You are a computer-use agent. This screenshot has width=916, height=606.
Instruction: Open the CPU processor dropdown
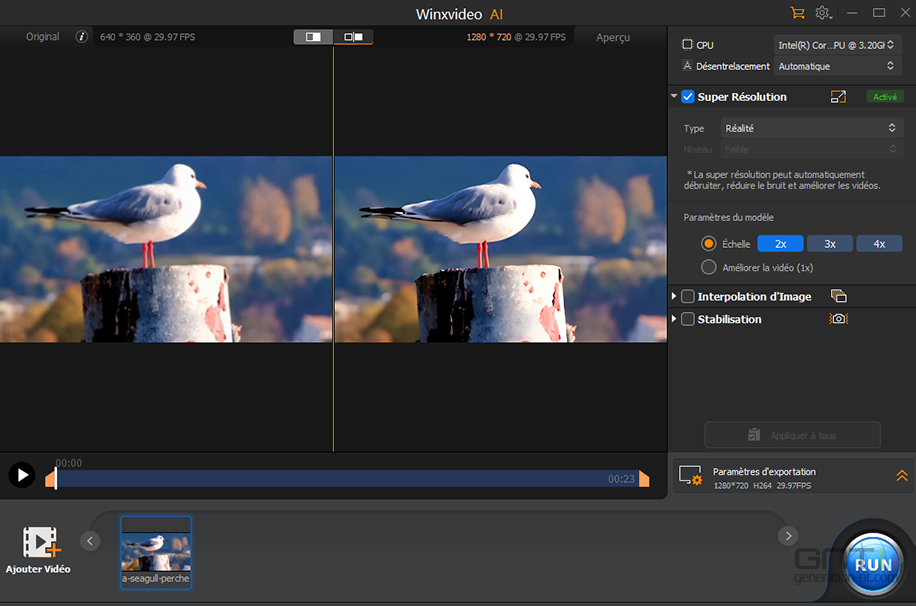pos(837,45)
